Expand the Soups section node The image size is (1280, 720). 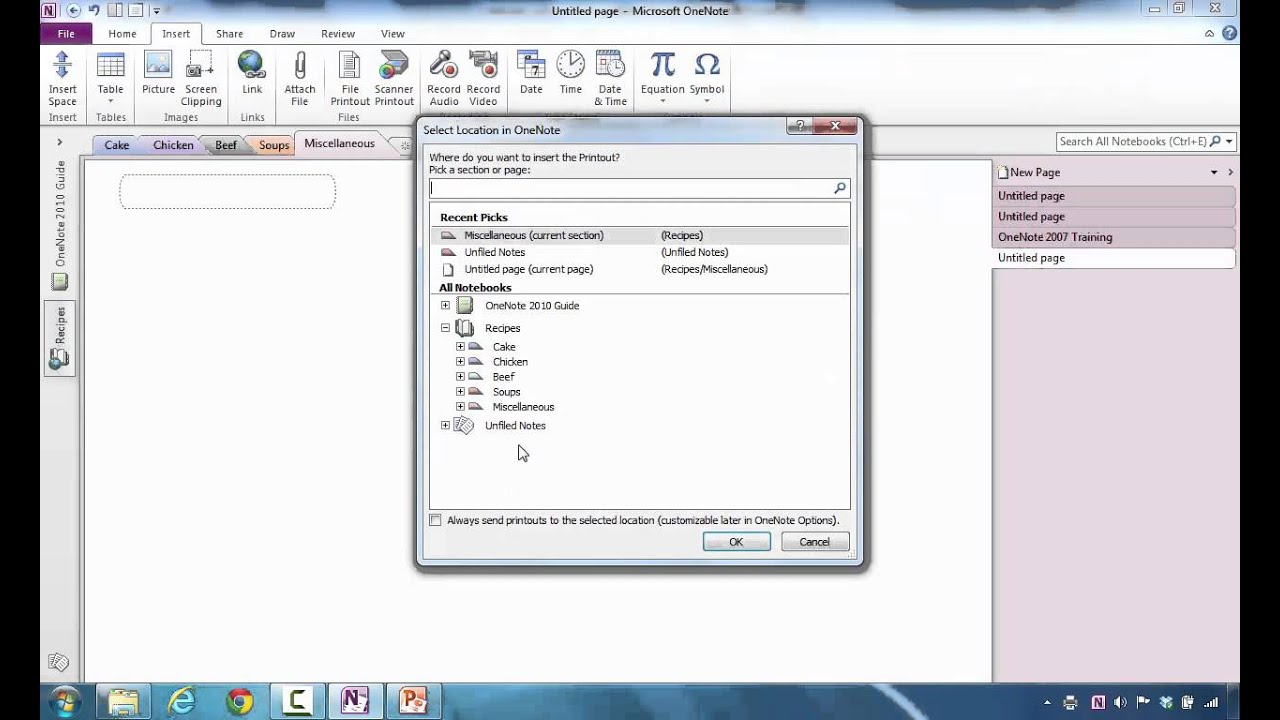click(x=460, y=391)
